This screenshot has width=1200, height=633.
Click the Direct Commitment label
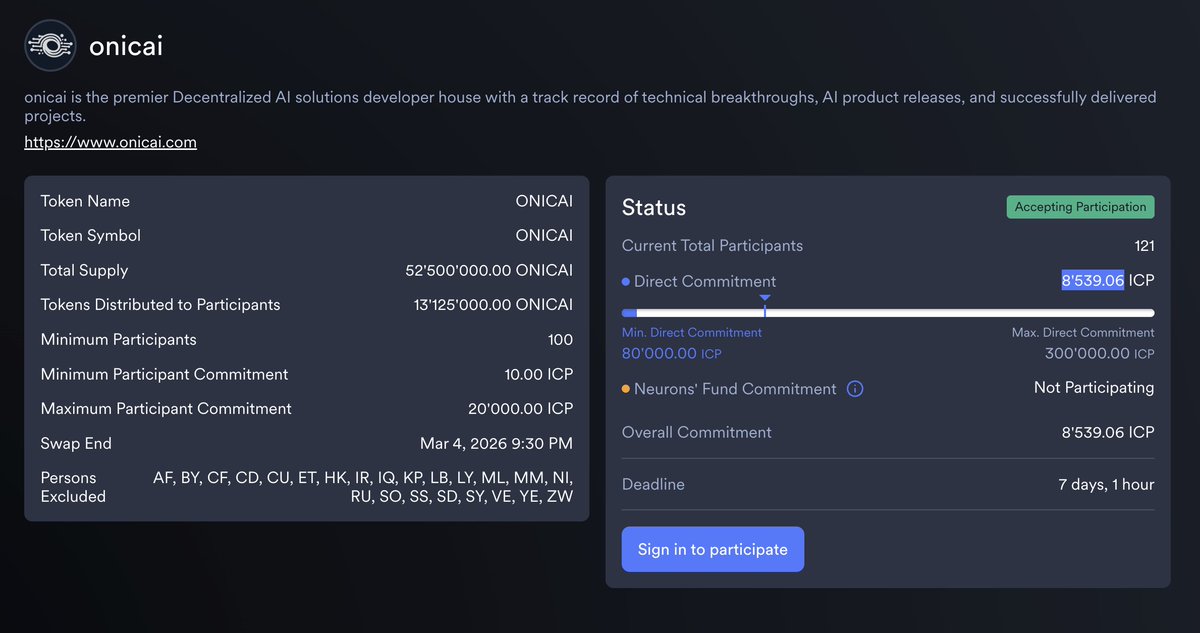coord(705,282)
